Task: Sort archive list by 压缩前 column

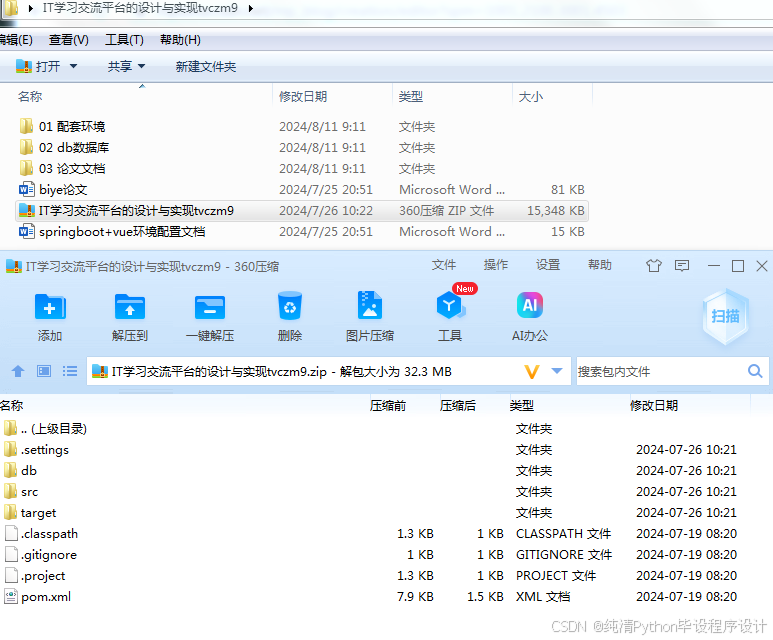Action: click(388, 406)
